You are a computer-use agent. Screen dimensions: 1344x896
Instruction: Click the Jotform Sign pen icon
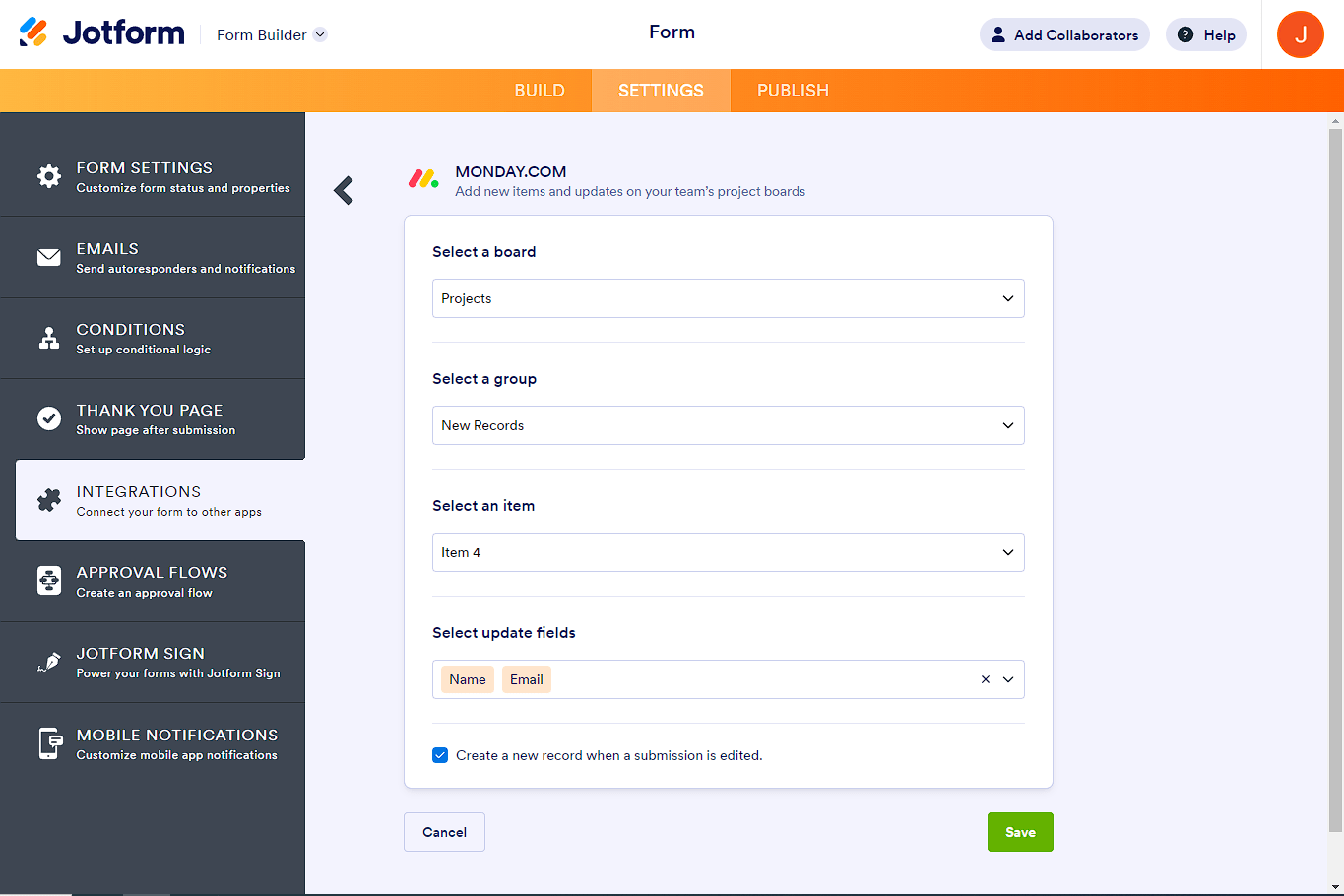(x=48, y=661)
